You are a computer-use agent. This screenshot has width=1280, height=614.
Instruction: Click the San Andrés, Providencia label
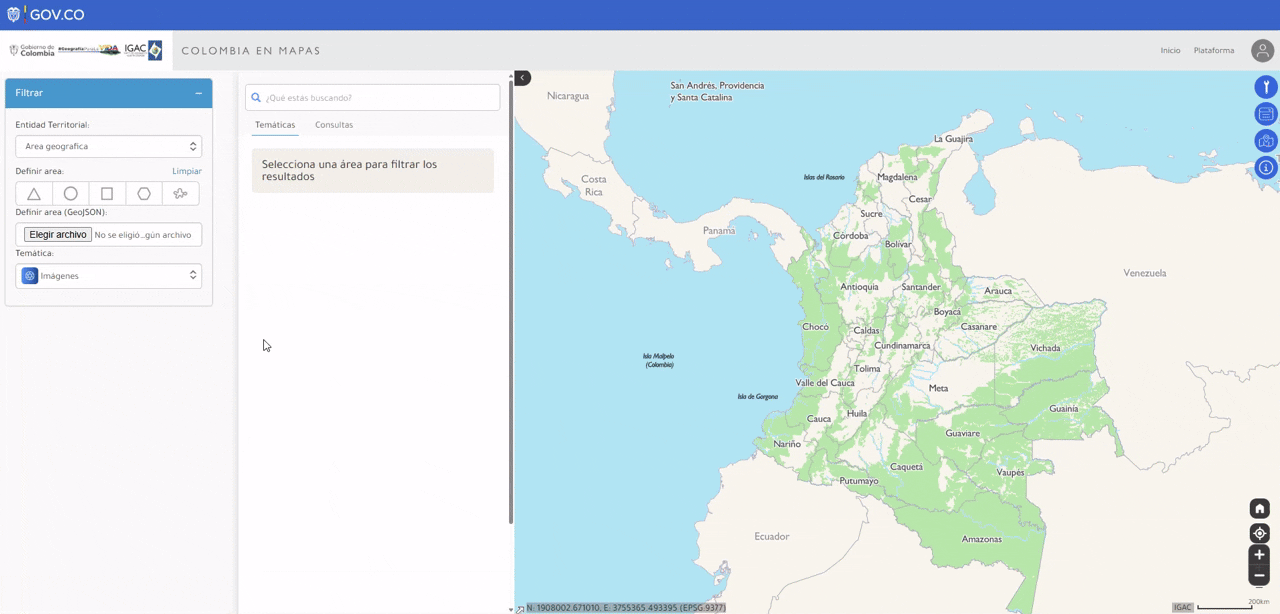717,91
